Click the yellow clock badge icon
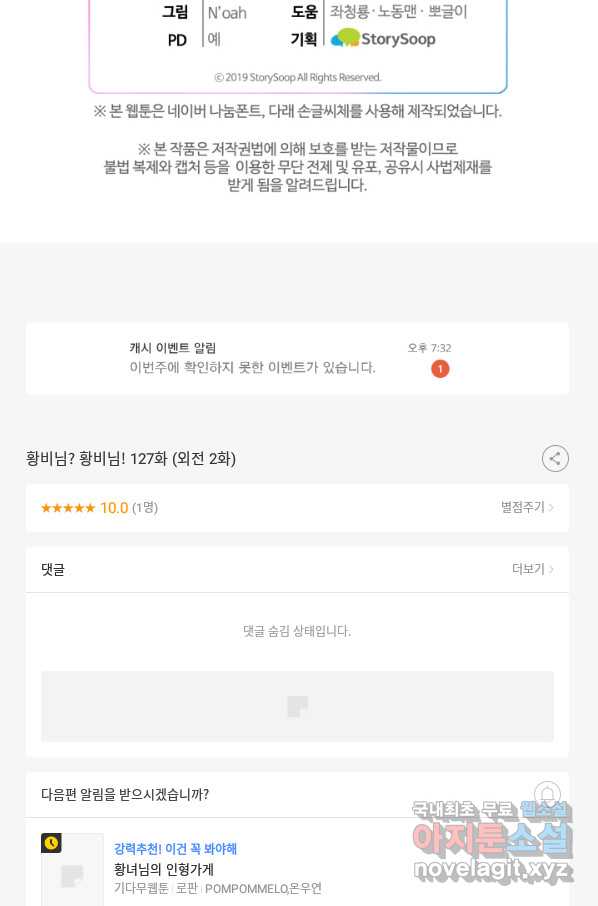598x906 pixels. click(51, 843)
